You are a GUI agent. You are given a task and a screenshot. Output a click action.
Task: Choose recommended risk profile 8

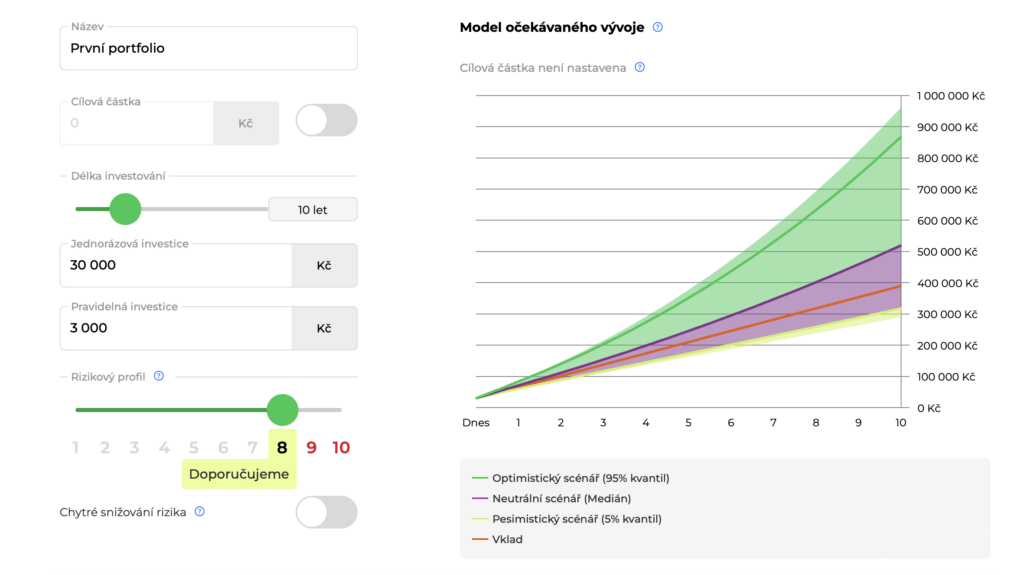tap(282, 448)
